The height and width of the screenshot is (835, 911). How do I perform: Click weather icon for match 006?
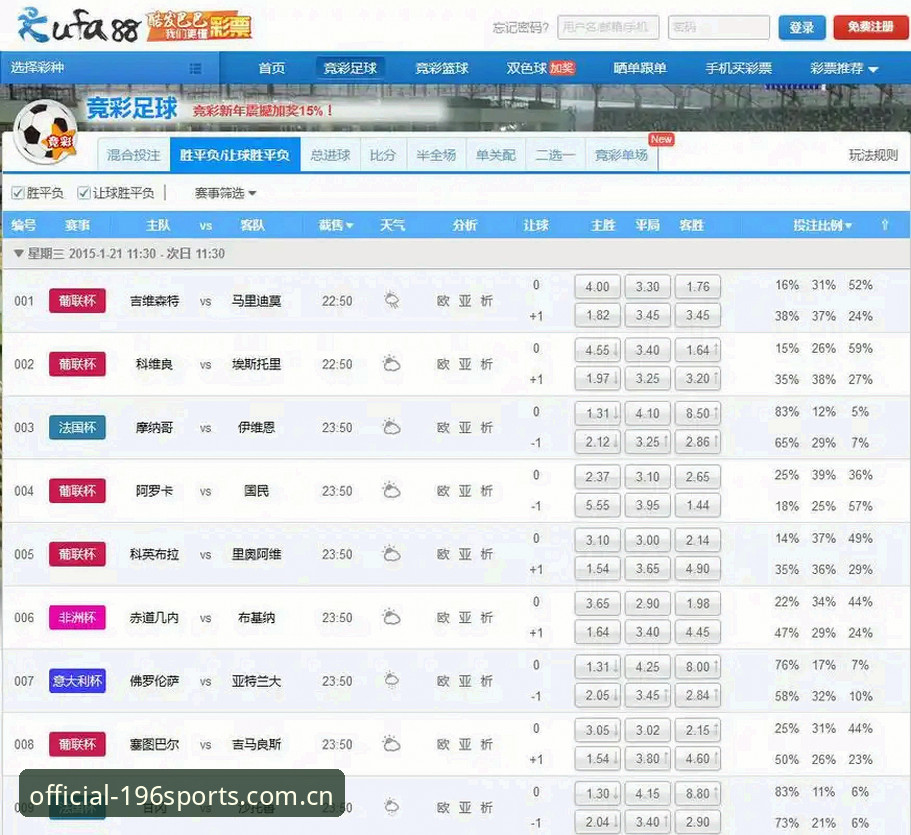(x=392, y=617)
